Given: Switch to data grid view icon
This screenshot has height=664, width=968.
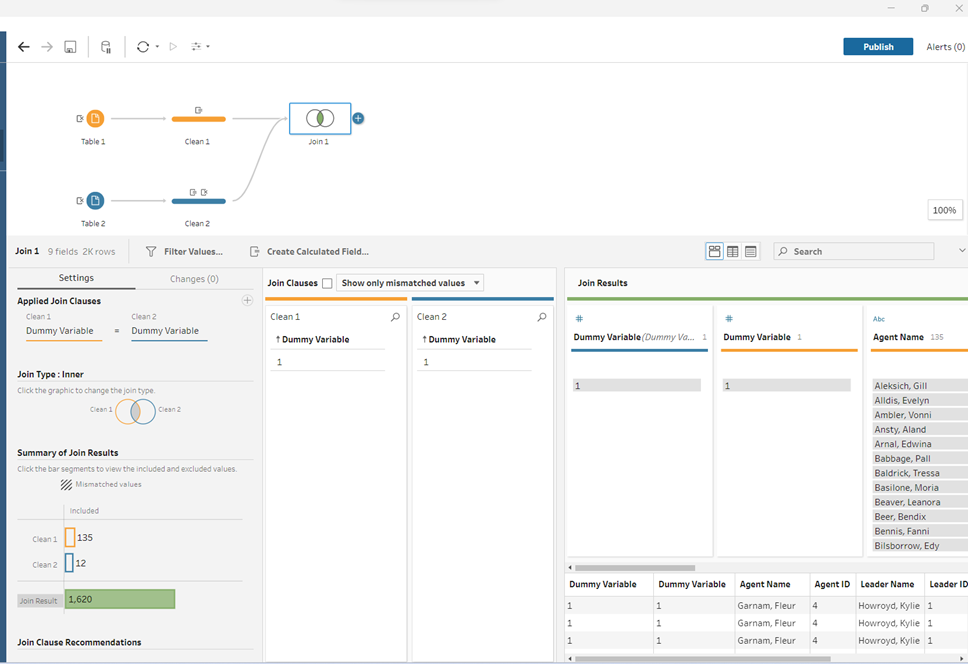Looking at the screenshot, I should click(733, 251).
